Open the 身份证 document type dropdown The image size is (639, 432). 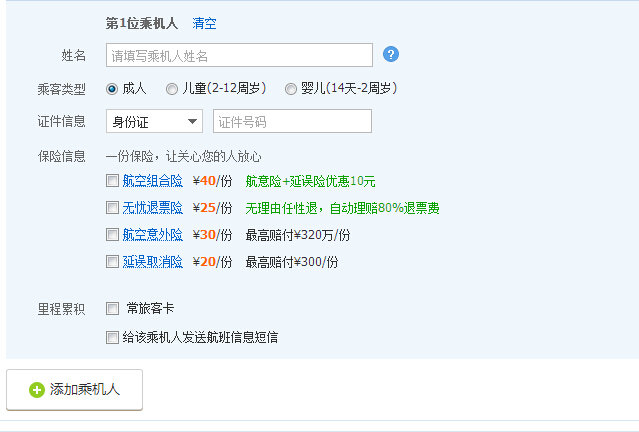click(153, 121)
